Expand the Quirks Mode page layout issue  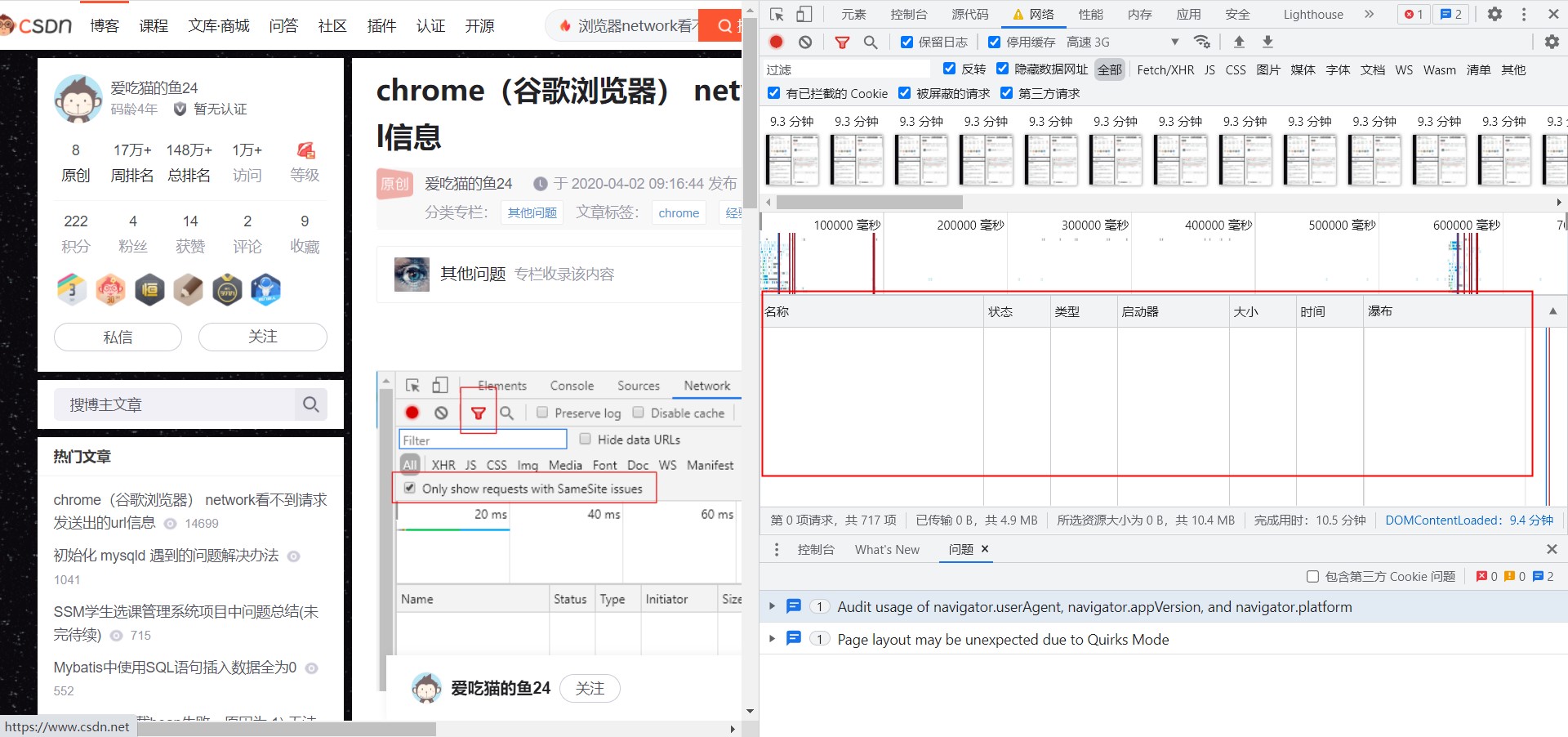click(x=772, y=639)
